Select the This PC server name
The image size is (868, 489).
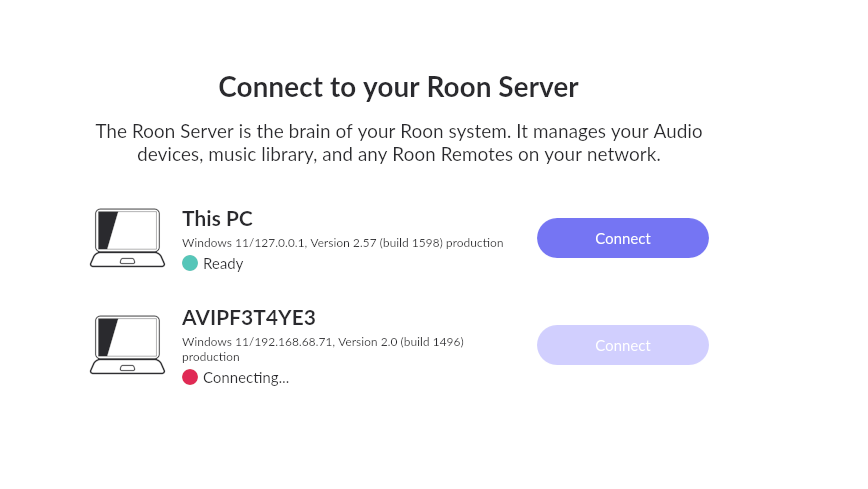click(217, 219)
